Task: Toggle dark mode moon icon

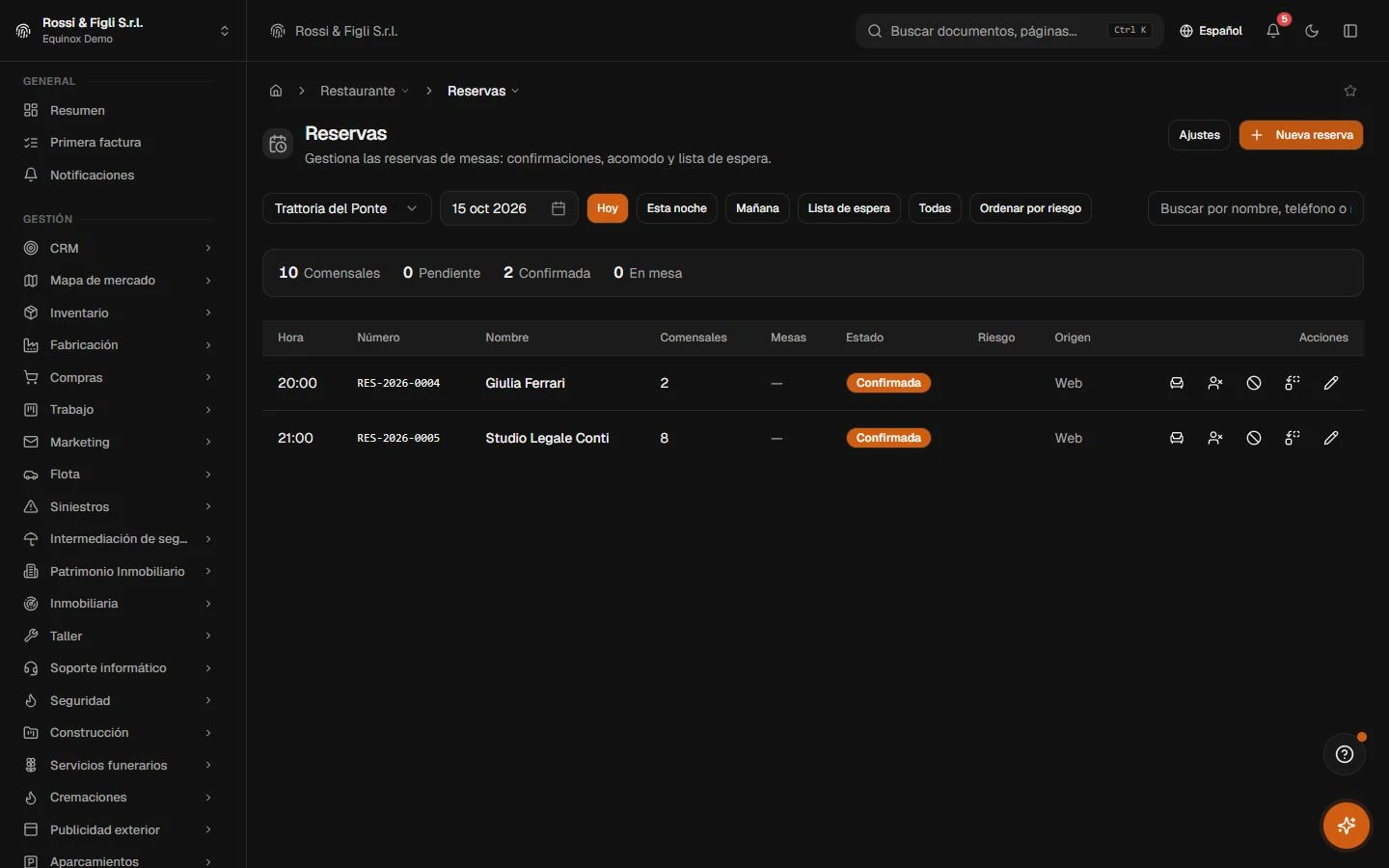Action: coord(1312,31)
